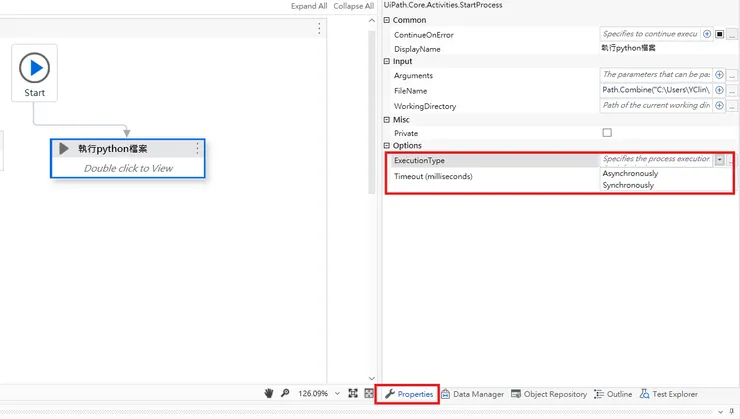Open the 執行python檔案 activity options menu
This screenshot has width=740, height=419.
coord(197,149)
